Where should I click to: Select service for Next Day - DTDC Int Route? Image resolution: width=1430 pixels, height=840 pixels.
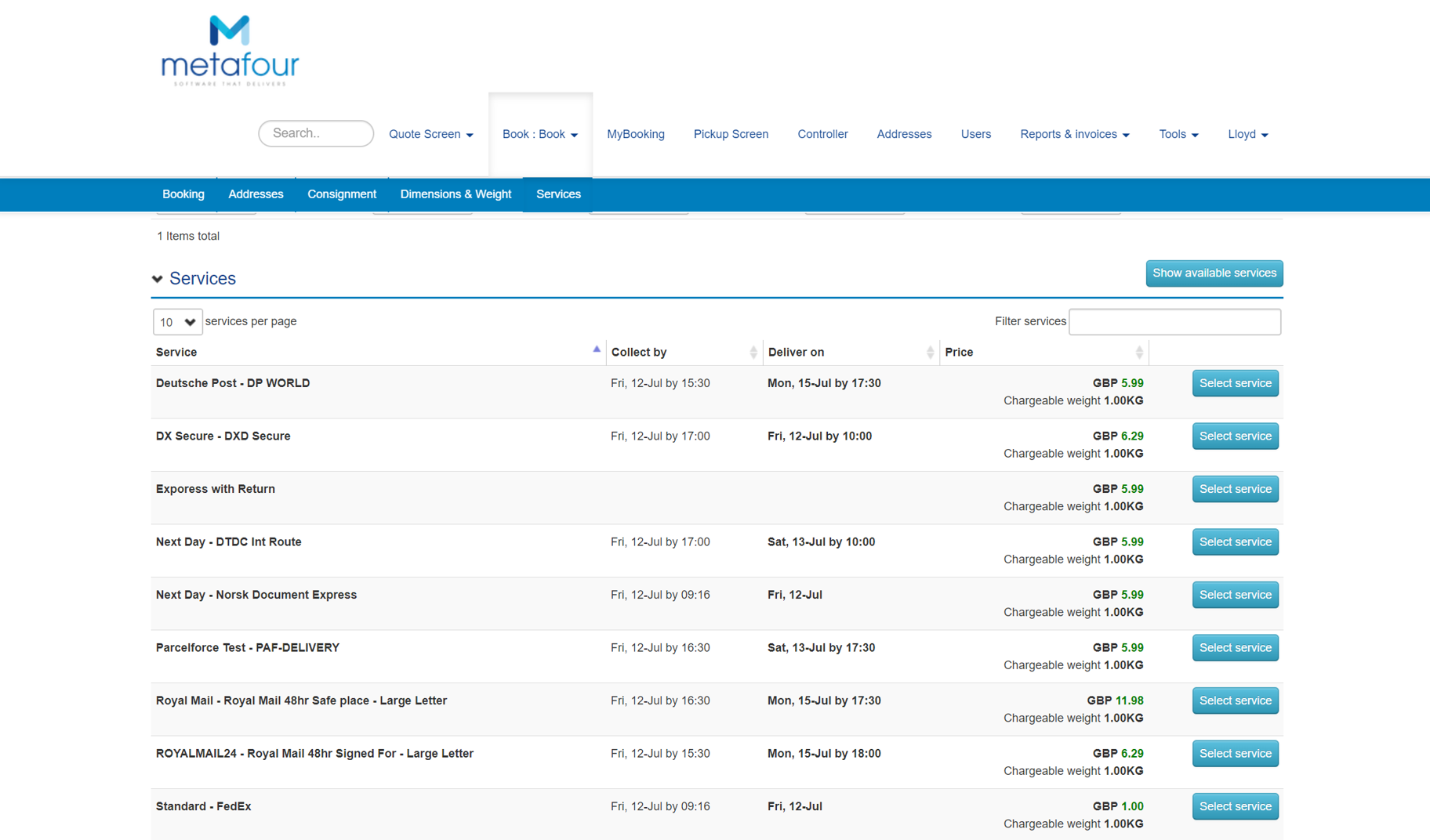tap(1236, 542)
